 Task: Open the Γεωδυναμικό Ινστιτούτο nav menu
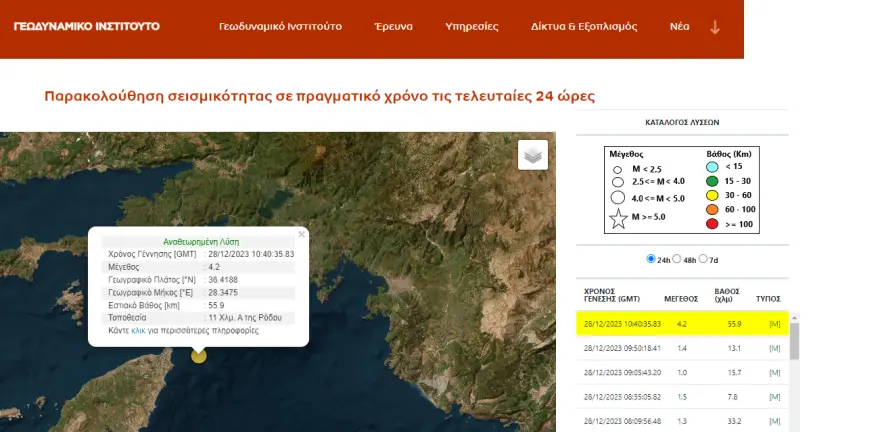tap(281, 27)
